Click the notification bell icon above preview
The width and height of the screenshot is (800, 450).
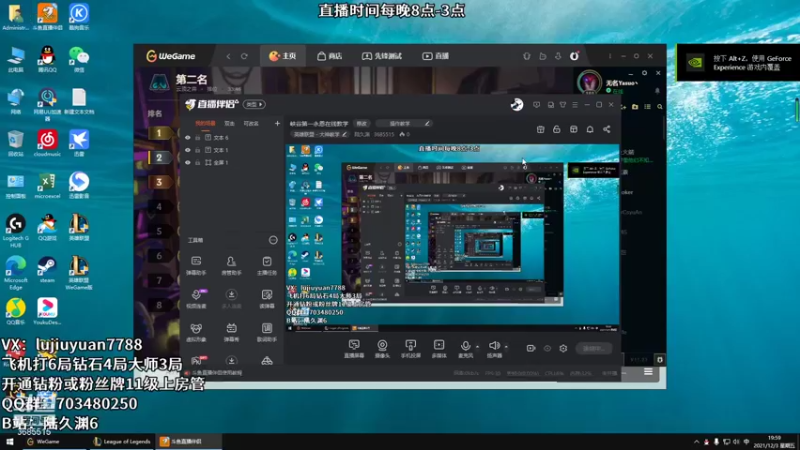tap(590, 130)
